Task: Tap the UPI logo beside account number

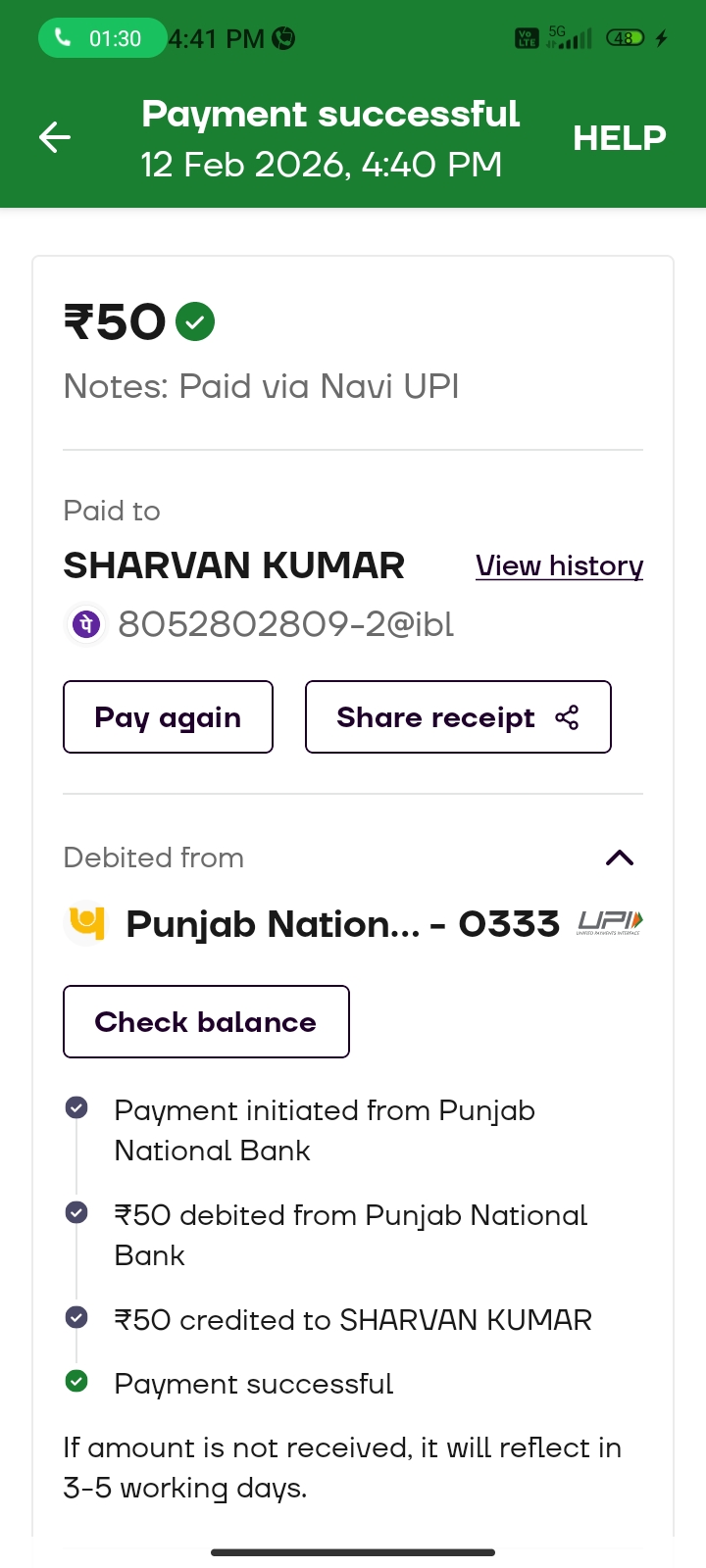Action: pos(610,922)
